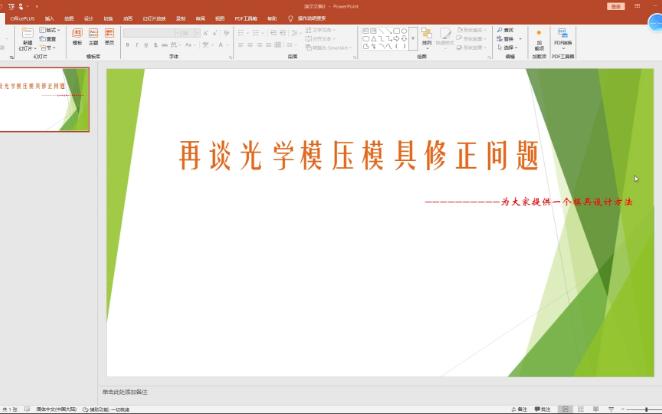
Task: Click the Reset slide button
Action: [x=48, y=39]
